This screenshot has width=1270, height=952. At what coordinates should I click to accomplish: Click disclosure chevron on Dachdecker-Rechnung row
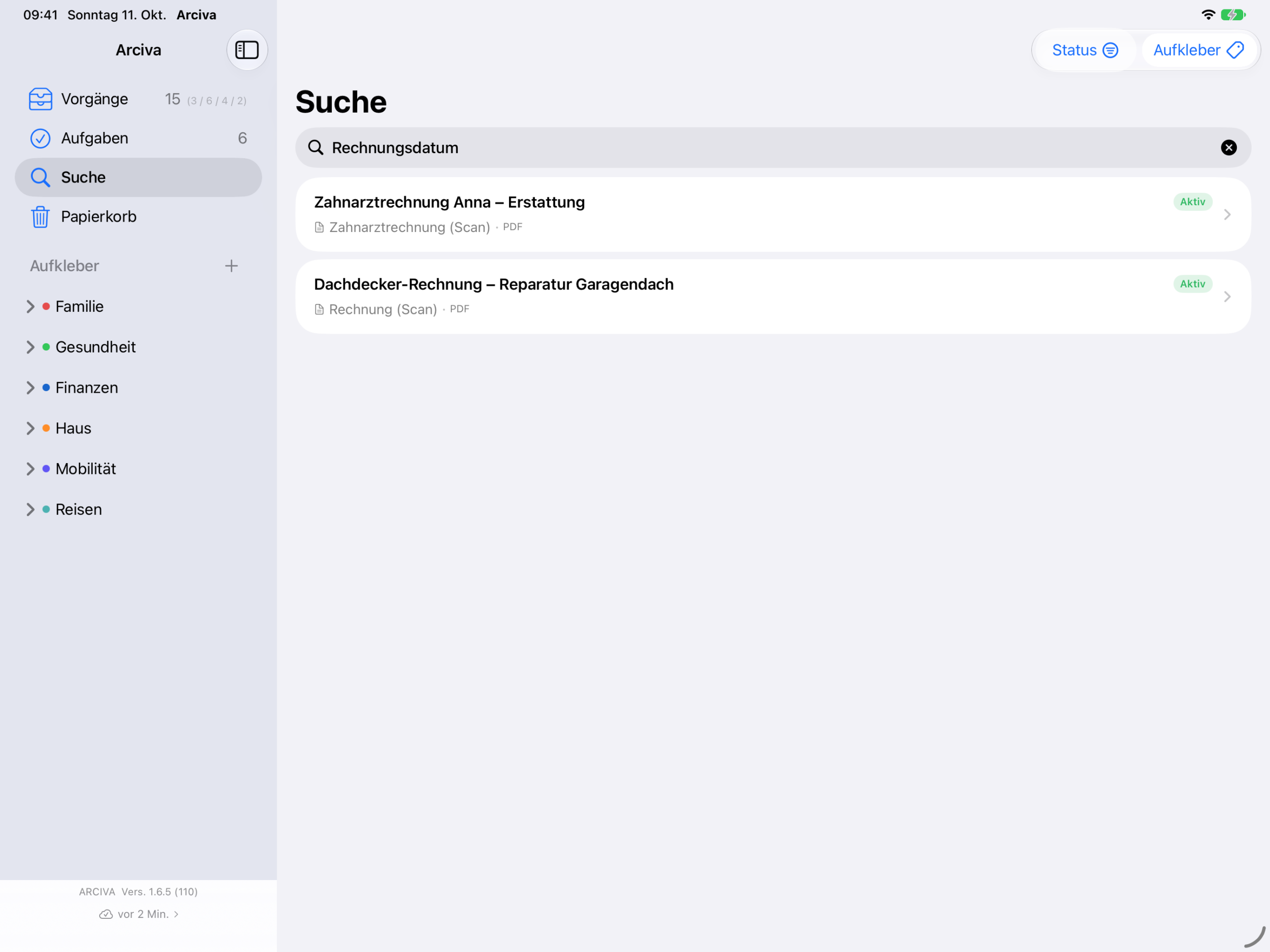click(1227, 297)
